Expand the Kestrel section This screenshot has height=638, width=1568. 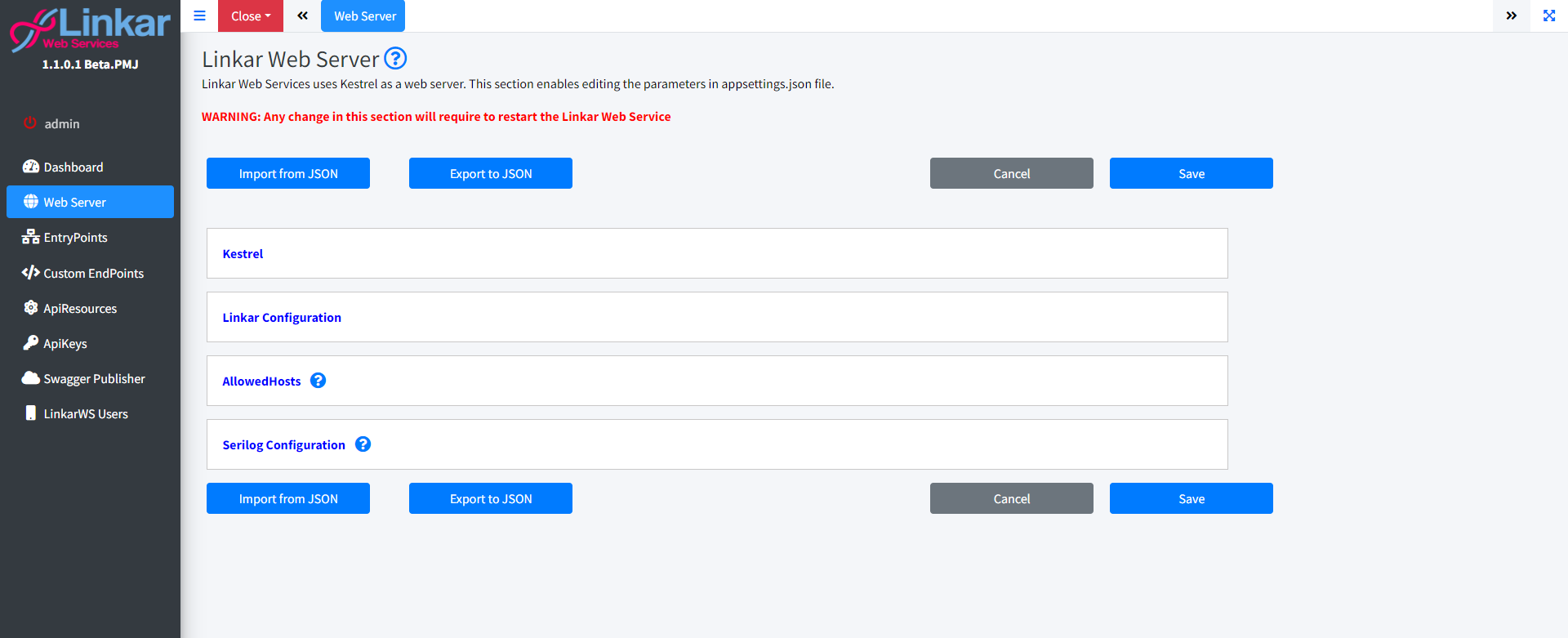pos(243,254)
